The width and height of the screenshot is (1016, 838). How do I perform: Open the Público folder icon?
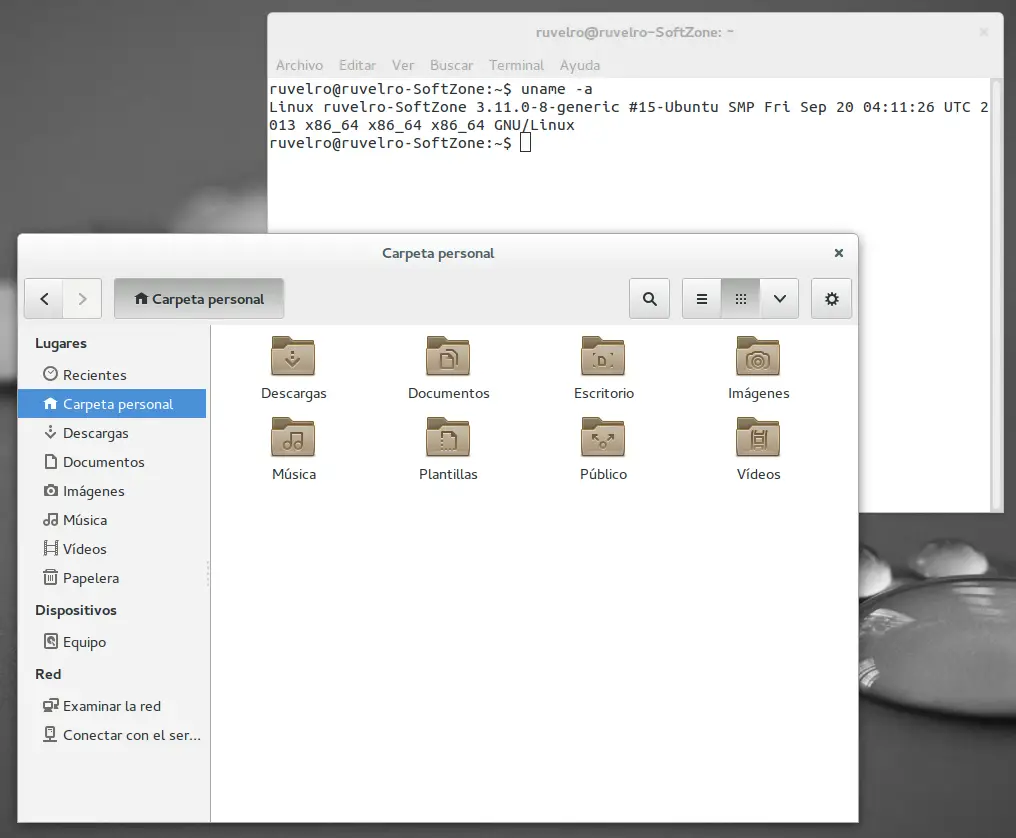point(603,438)
